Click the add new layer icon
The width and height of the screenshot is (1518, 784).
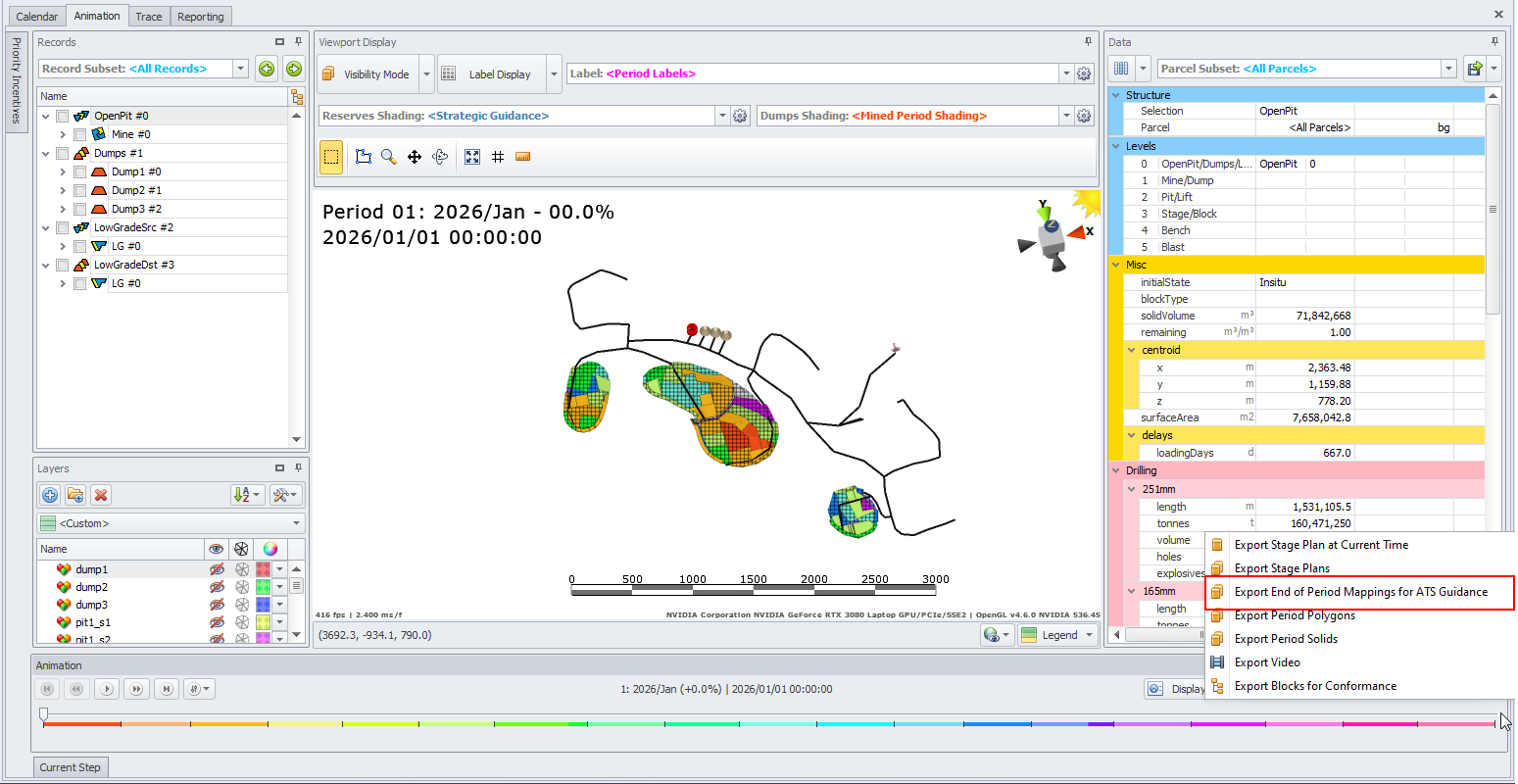pyautogui.click(x=50, y=495)
